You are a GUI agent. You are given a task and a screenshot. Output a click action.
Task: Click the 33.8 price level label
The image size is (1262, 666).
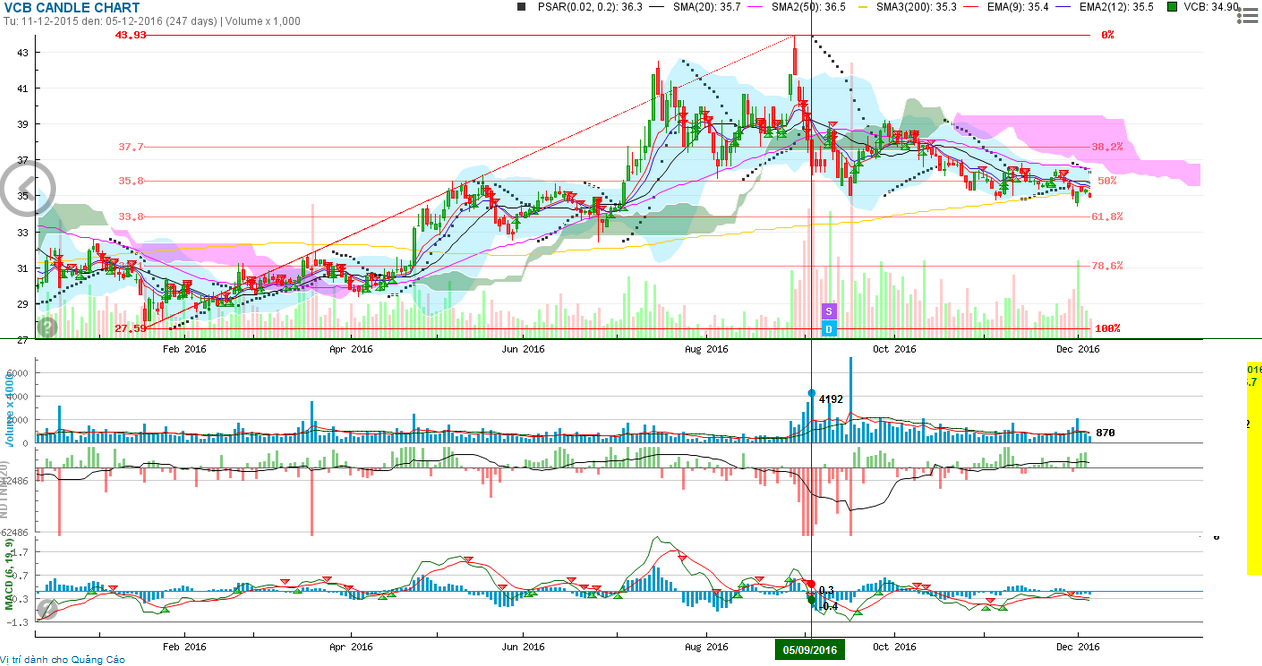point(132,216)
